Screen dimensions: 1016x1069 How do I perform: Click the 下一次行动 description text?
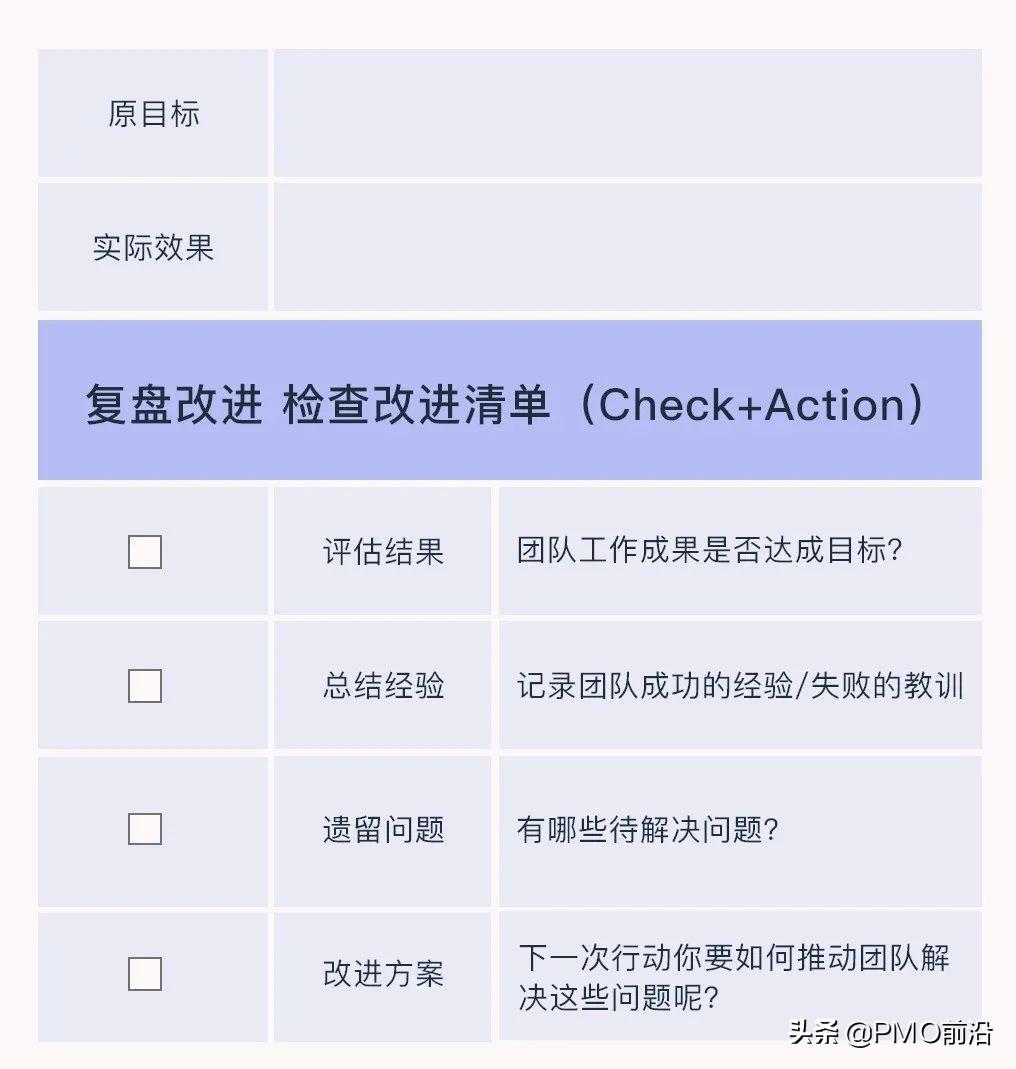coord(733,977)
